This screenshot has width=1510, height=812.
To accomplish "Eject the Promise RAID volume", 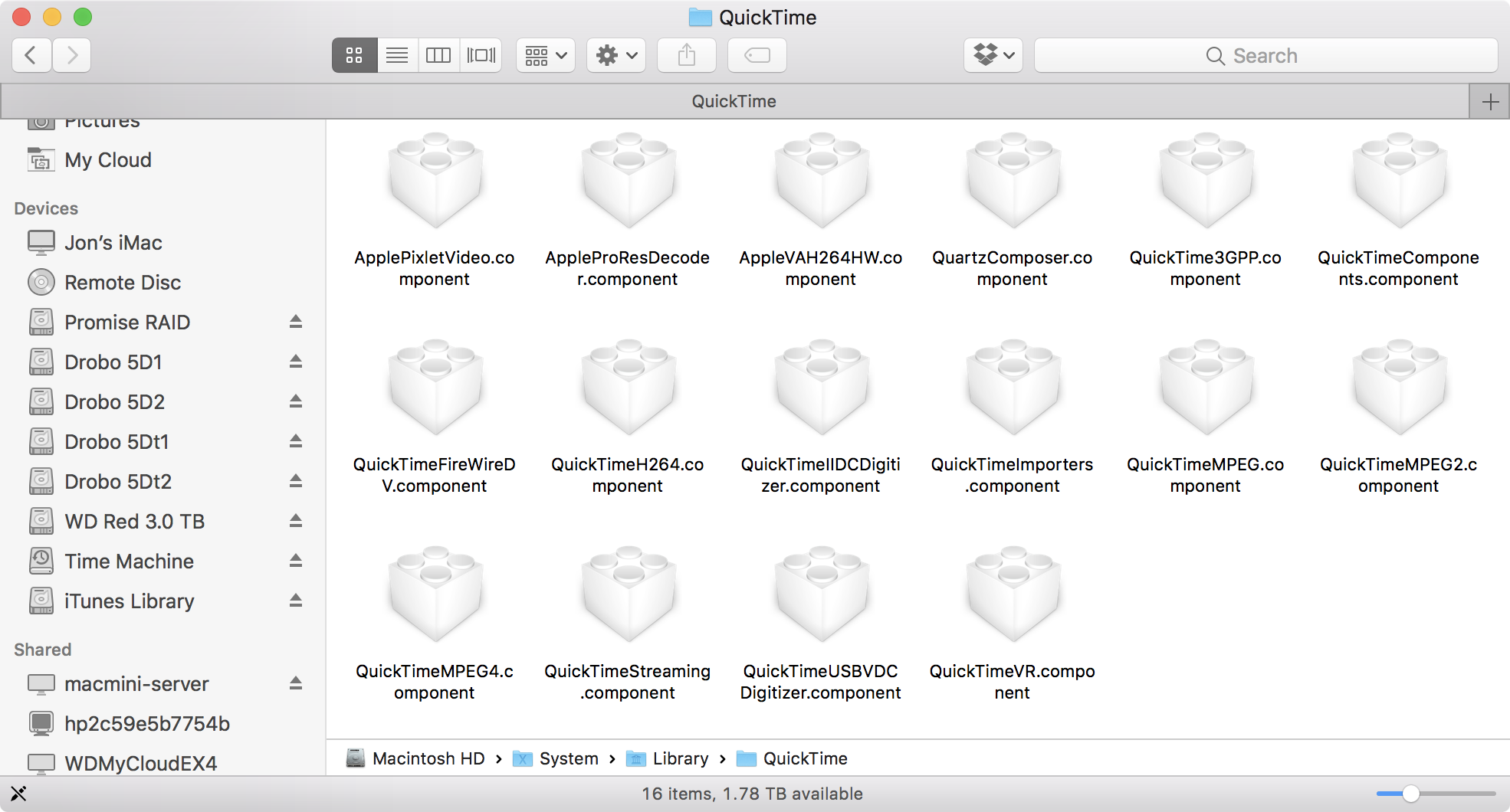I will click(x=296, y=322).
